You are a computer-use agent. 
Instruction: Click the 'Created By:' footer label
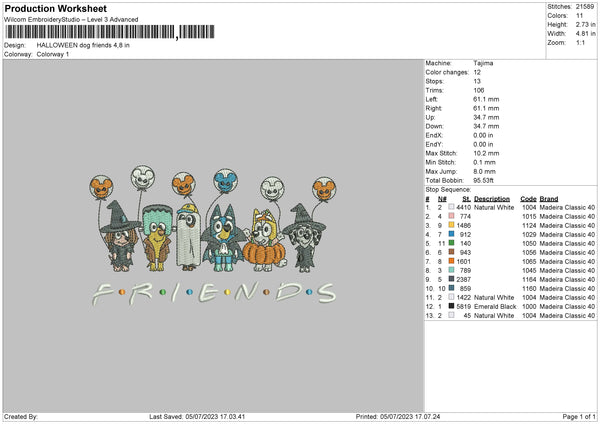pos(21,417)
